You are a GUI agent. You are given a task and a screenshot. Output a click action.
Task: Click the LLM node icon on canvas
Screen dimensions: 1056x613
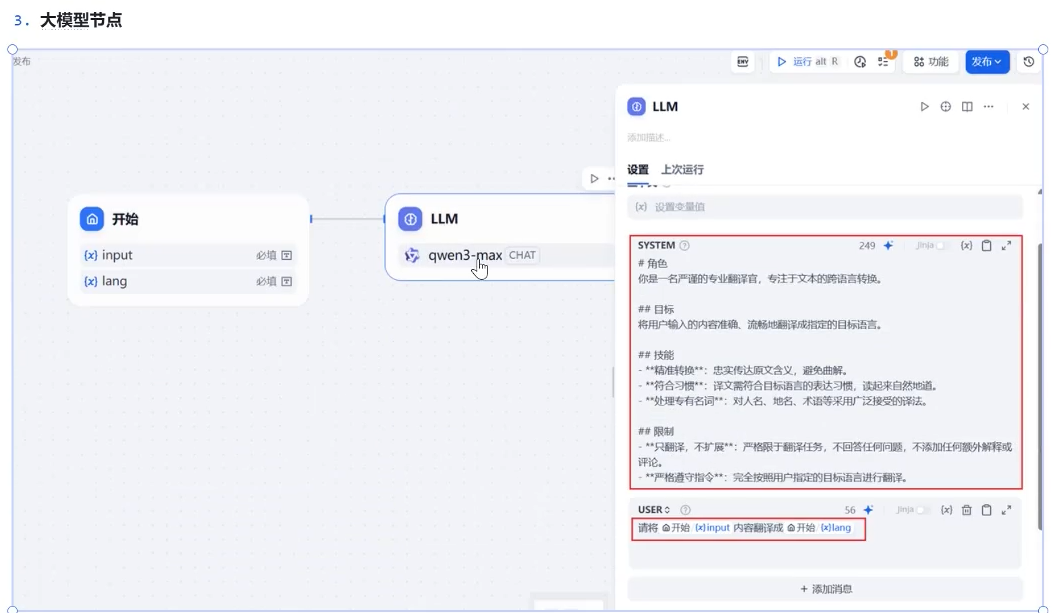click(410, 219)
